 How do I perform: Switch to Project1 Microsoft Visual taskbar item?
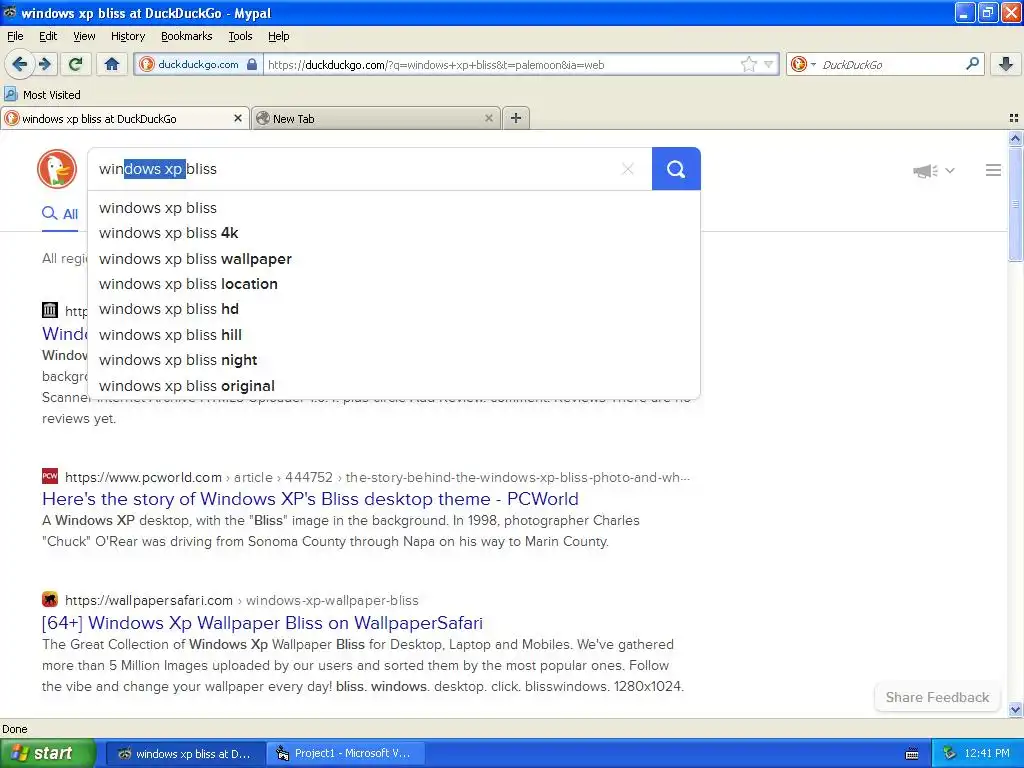[x=347, y=754]
